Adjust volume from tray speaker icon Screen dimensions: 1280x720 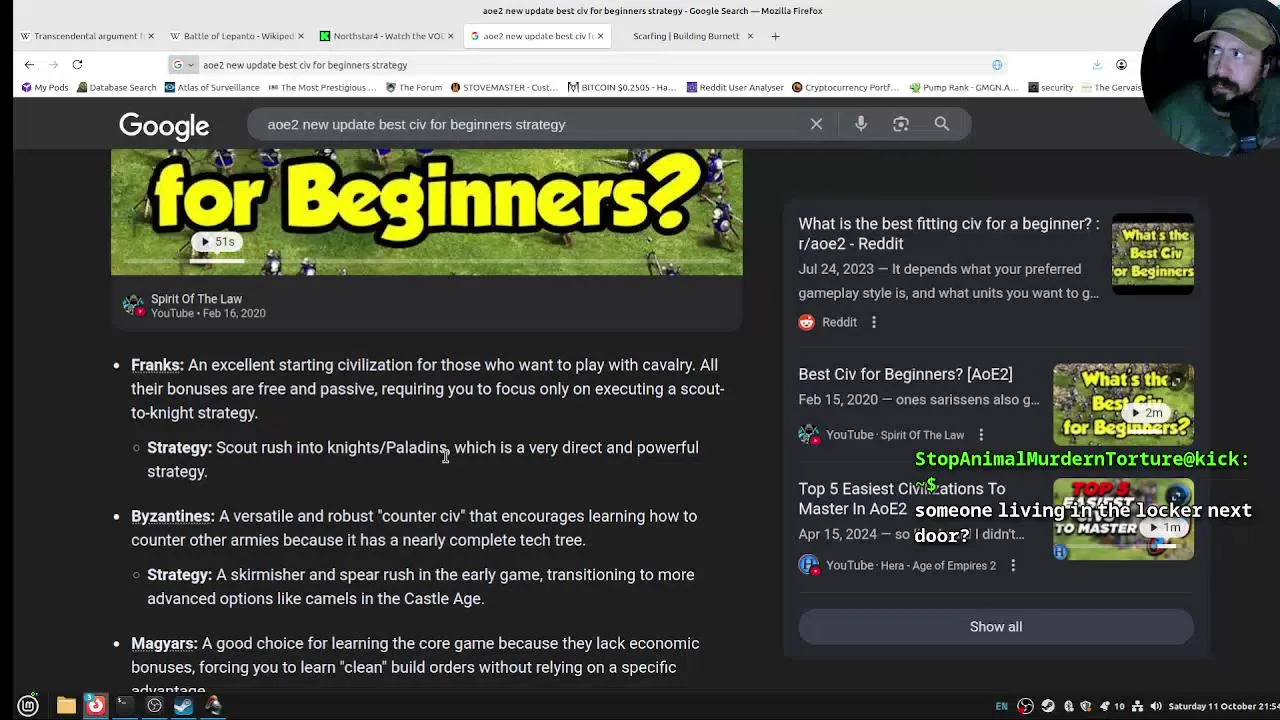(x=1156, y=706)
